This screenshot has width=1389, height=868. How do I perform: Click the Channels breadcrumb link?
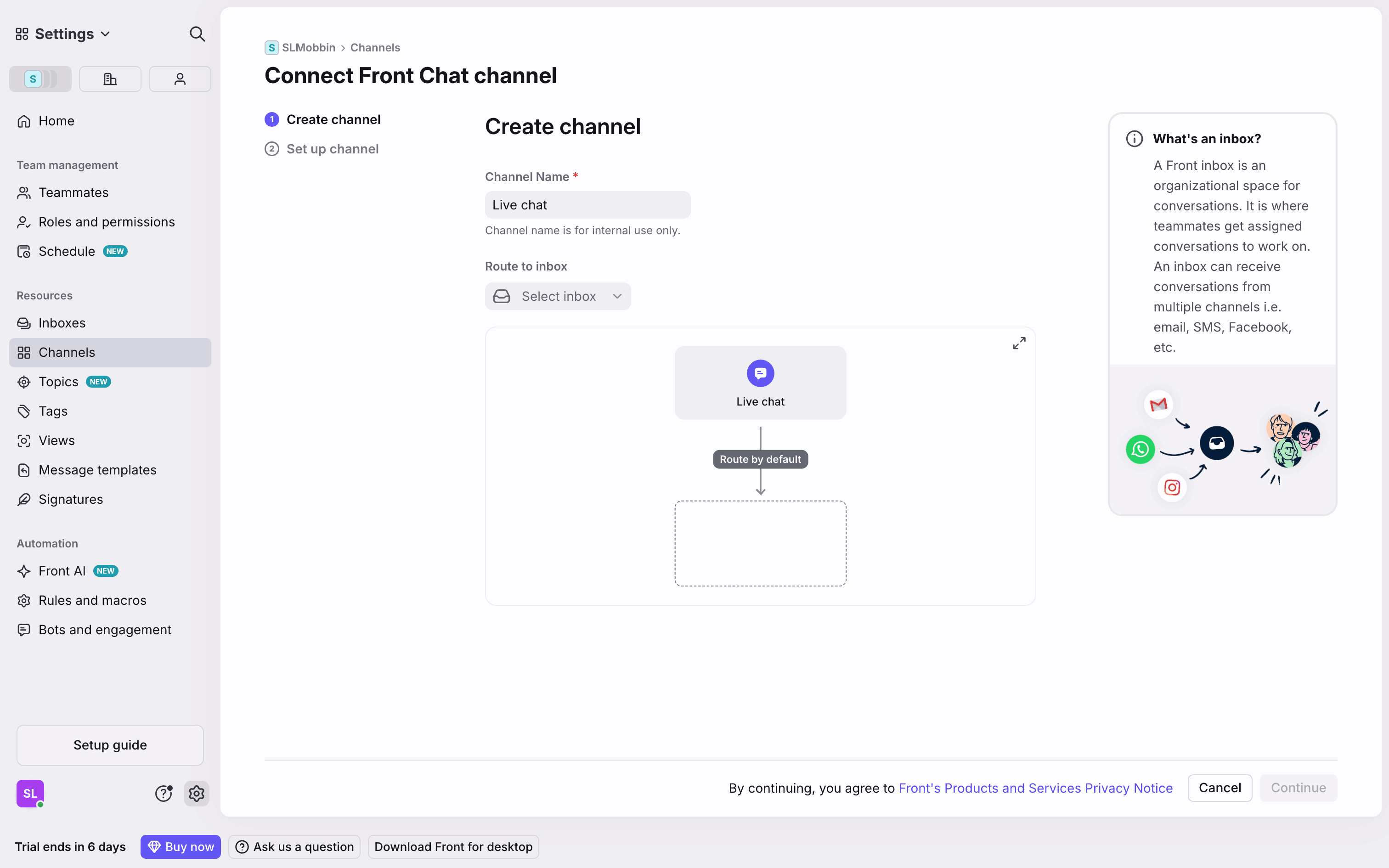pos(375,48)
